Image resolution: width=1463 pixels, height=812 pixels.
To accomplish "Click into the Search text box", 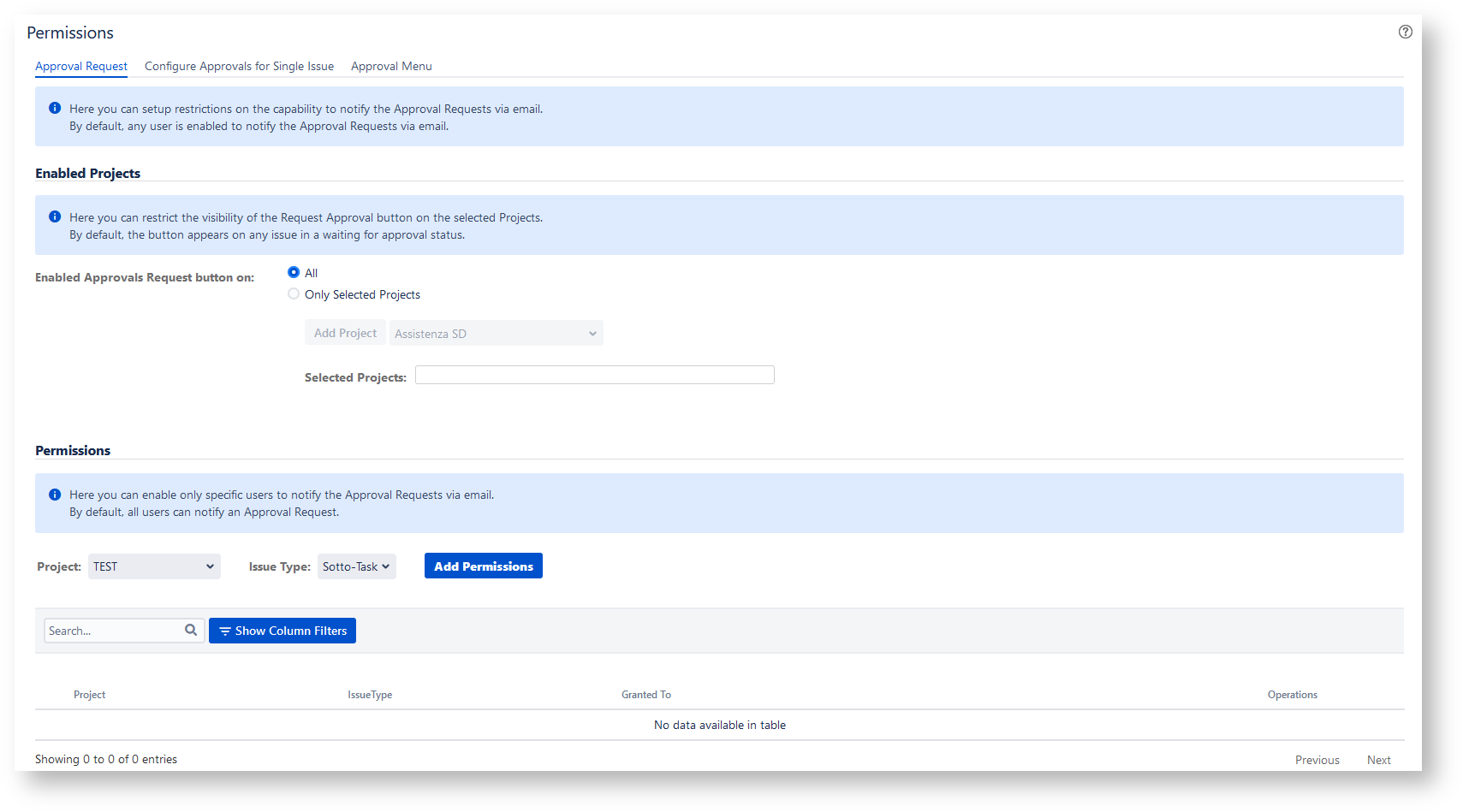I will (x=114, y=631).
